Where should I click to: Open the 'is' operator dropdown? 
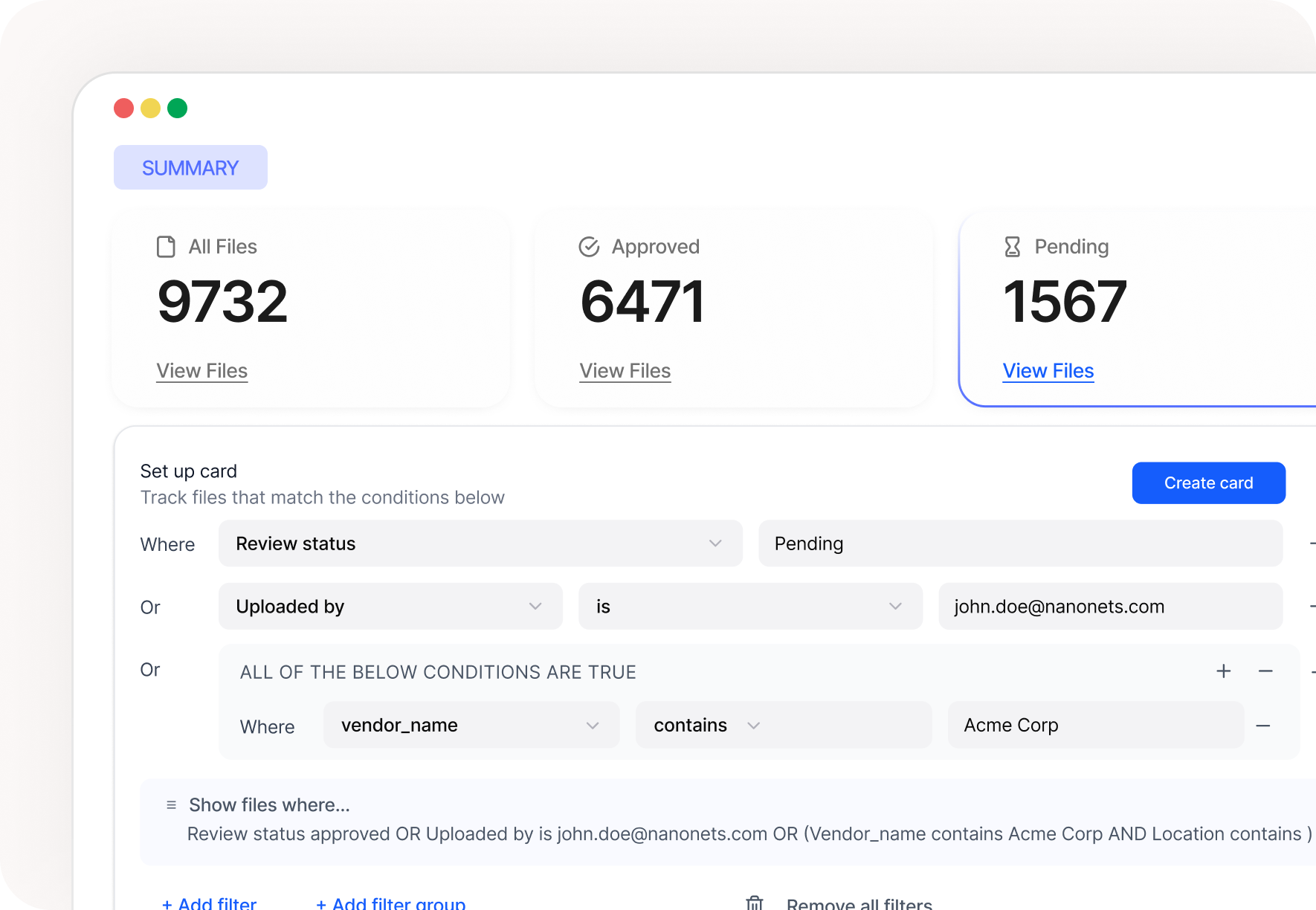[750, 607]
